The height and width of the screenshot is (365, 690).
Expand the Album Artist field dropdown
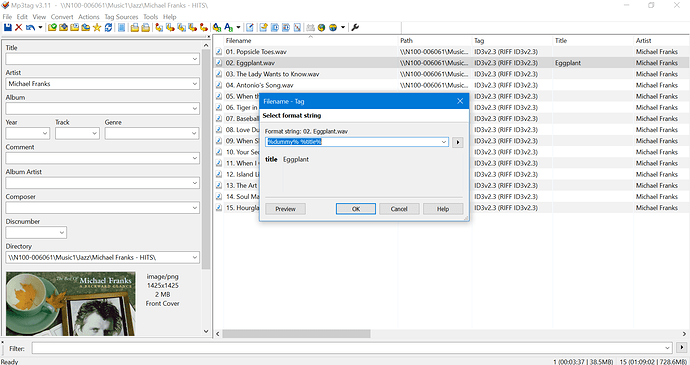click(195, 183)
